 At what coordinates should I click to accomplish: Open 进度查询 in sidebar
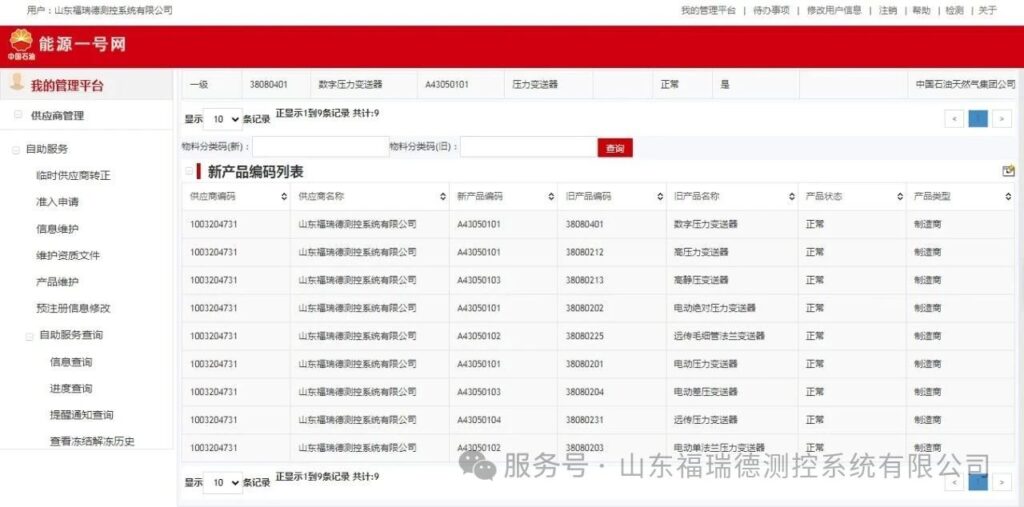point(71,388)
